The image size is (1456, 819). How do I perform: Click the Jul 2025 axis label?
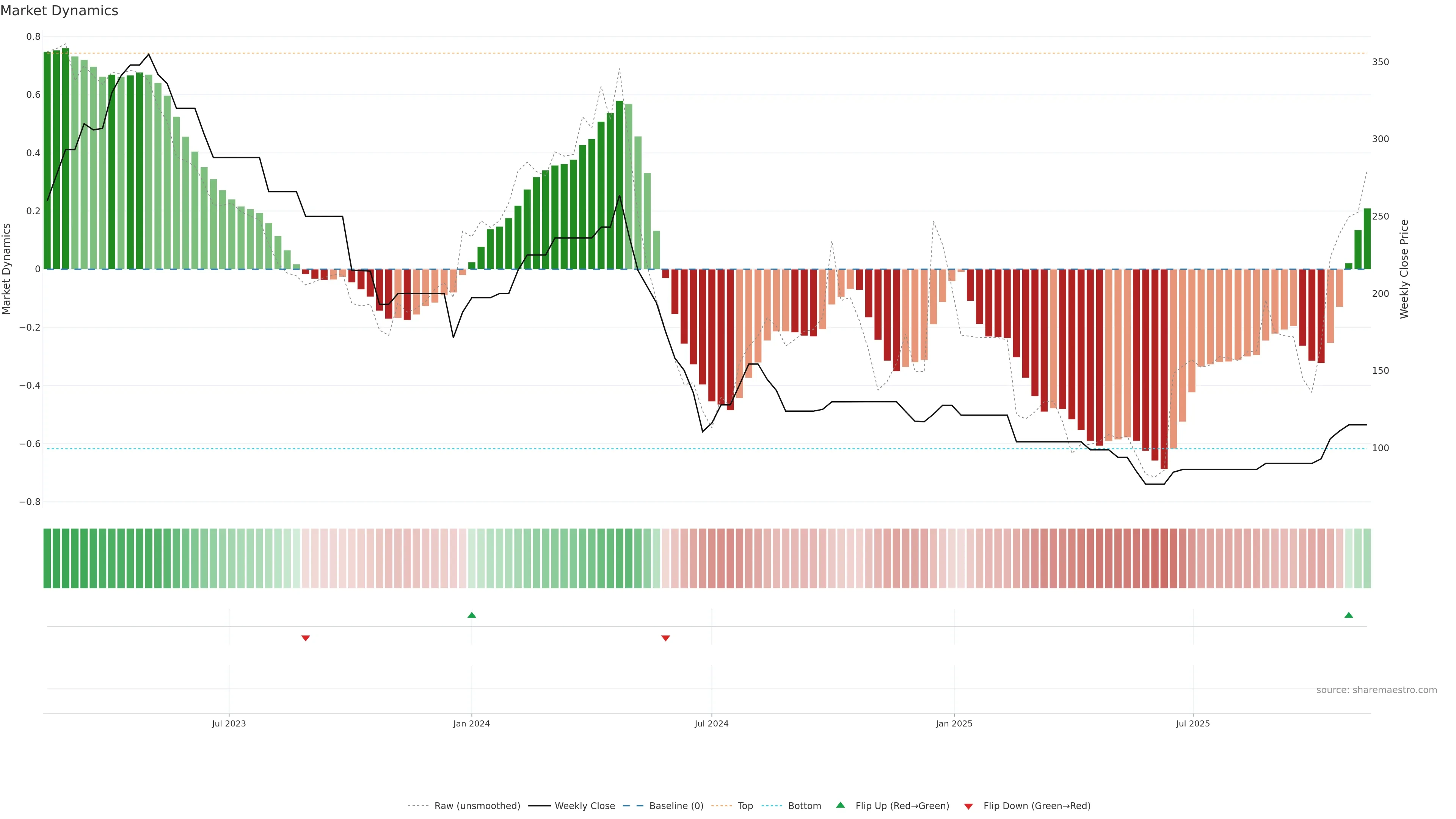[x=1192, y=723]
